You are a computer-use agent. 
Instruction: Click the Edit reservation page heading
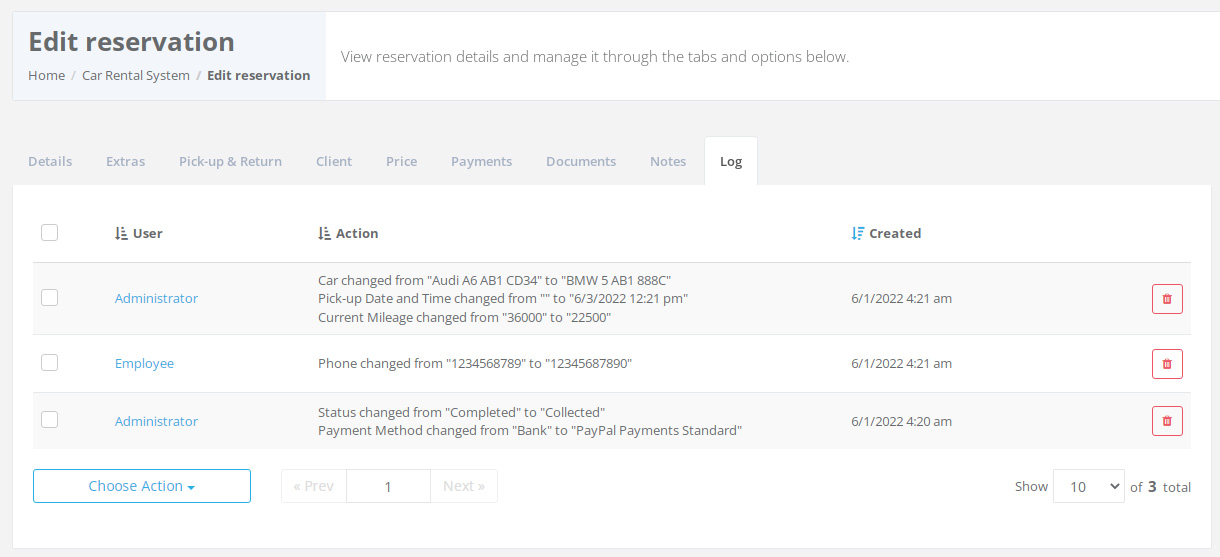point(131,42)
